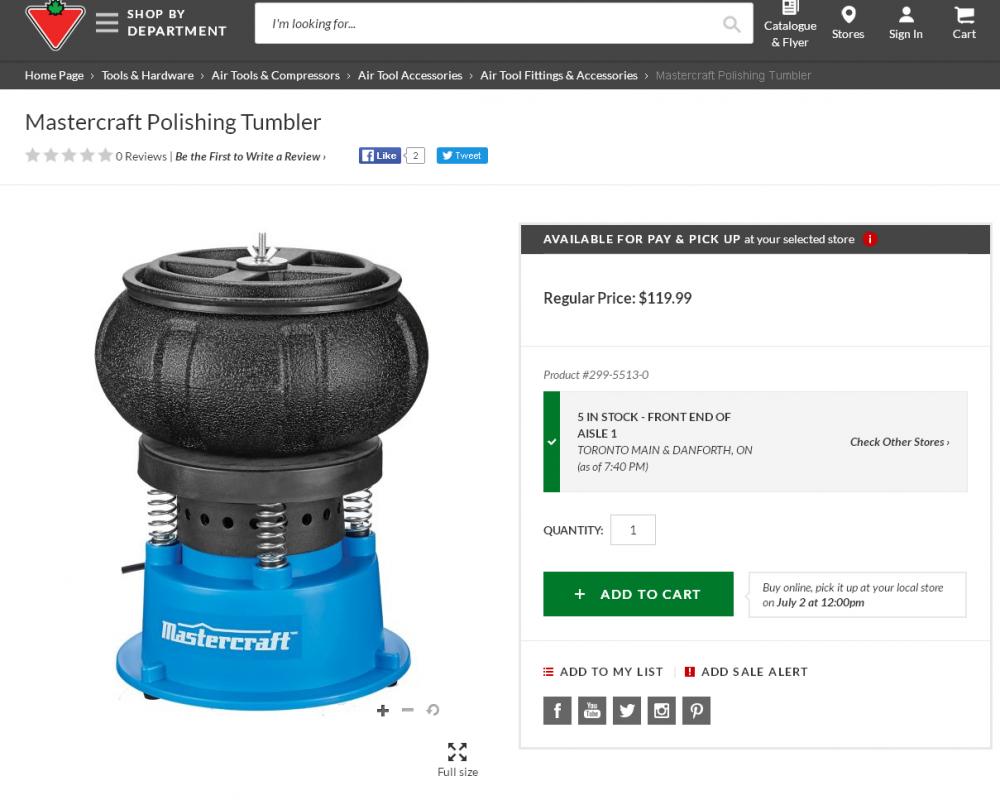Open the Pinterest social icon
The width and height of the screenshot is (1000, 800).
pyautogui.click(x=696, y=710)
